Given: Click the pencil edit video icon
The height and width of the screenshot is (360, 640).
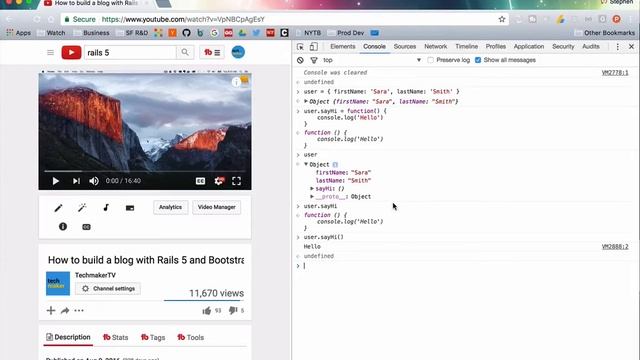Looking at the screenshot, I should (58, 208).
